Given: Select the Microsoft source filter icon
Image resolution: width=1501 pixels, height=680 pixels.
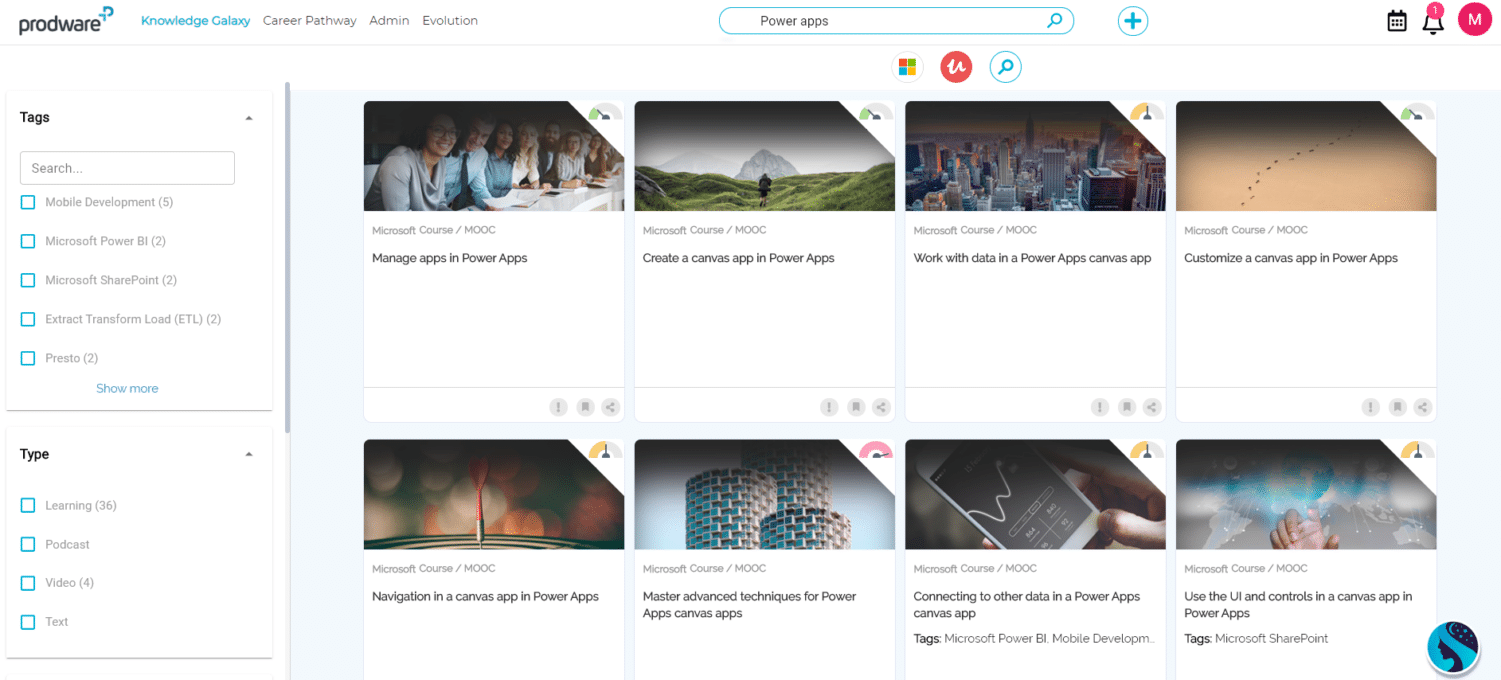Looking at the screenshot, I should coord(907,67).
